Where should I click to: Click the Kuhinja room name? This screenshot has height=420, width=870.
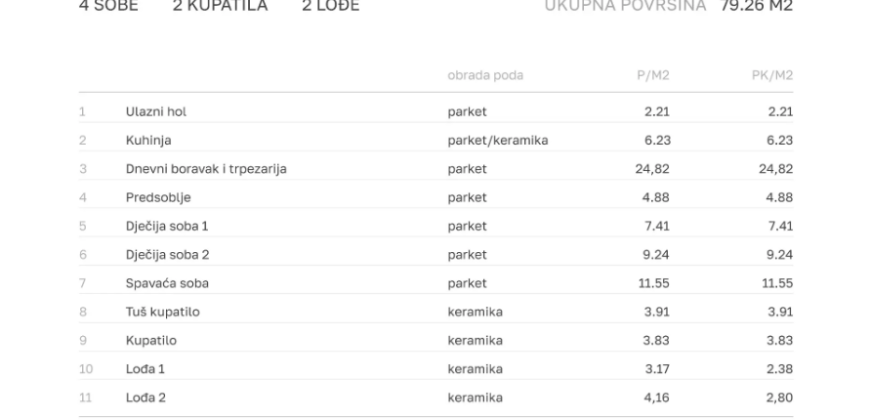pos(148,140)
